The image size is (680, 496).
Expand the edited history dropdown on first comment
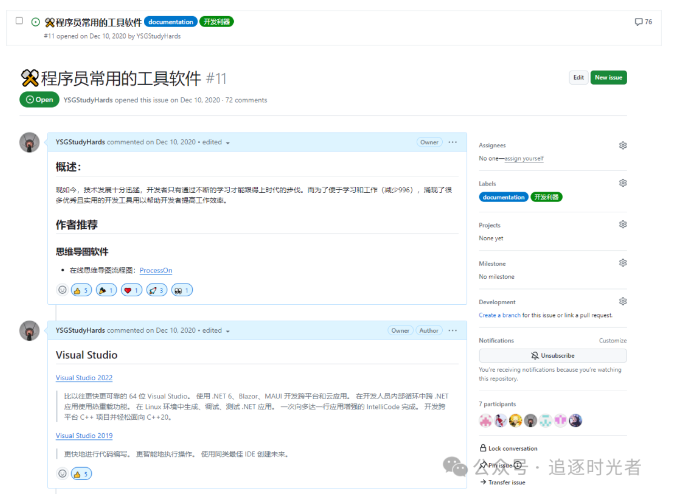[x=216, y=142]
